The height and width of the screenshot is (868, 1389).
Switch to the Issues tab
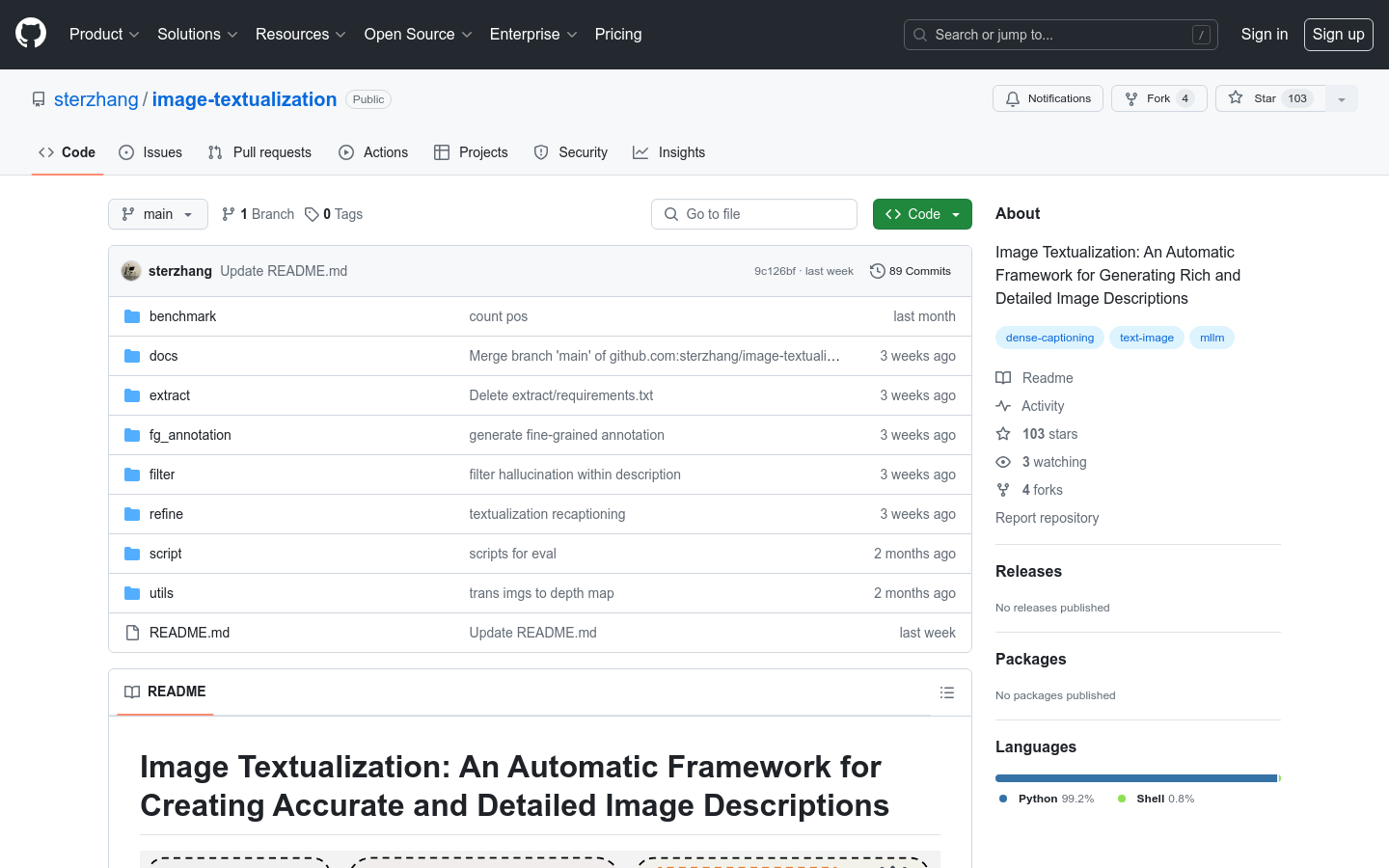click(150, 152)
